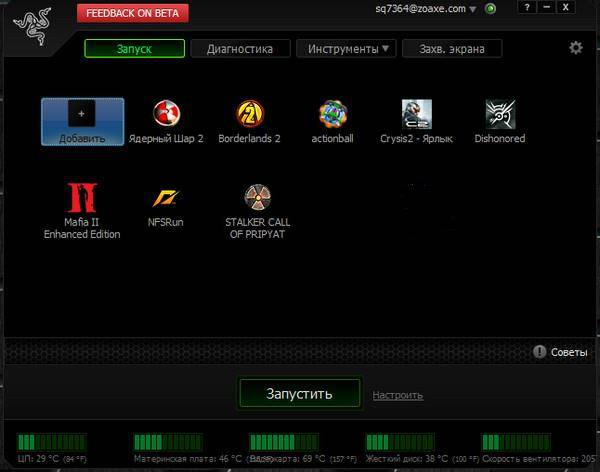The image size is (600, 472).
Task: Expand the Инструменты dropdown menu
Action: 346,48
